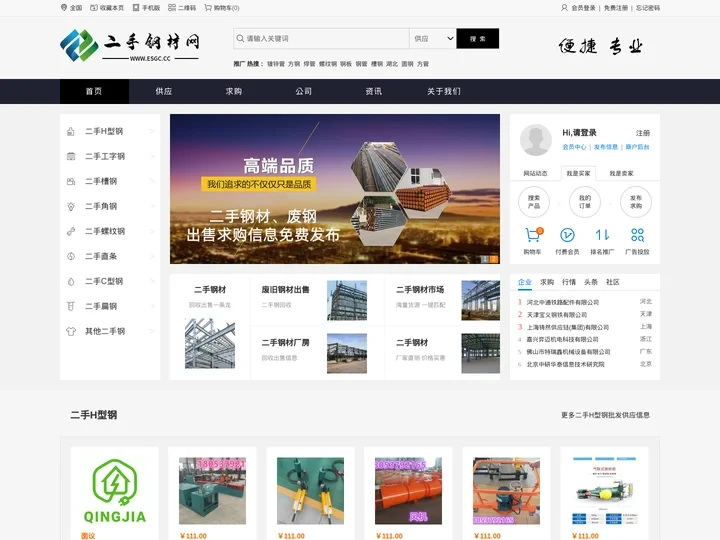Open the QINGJIA product thumbnail

(115, 491)
